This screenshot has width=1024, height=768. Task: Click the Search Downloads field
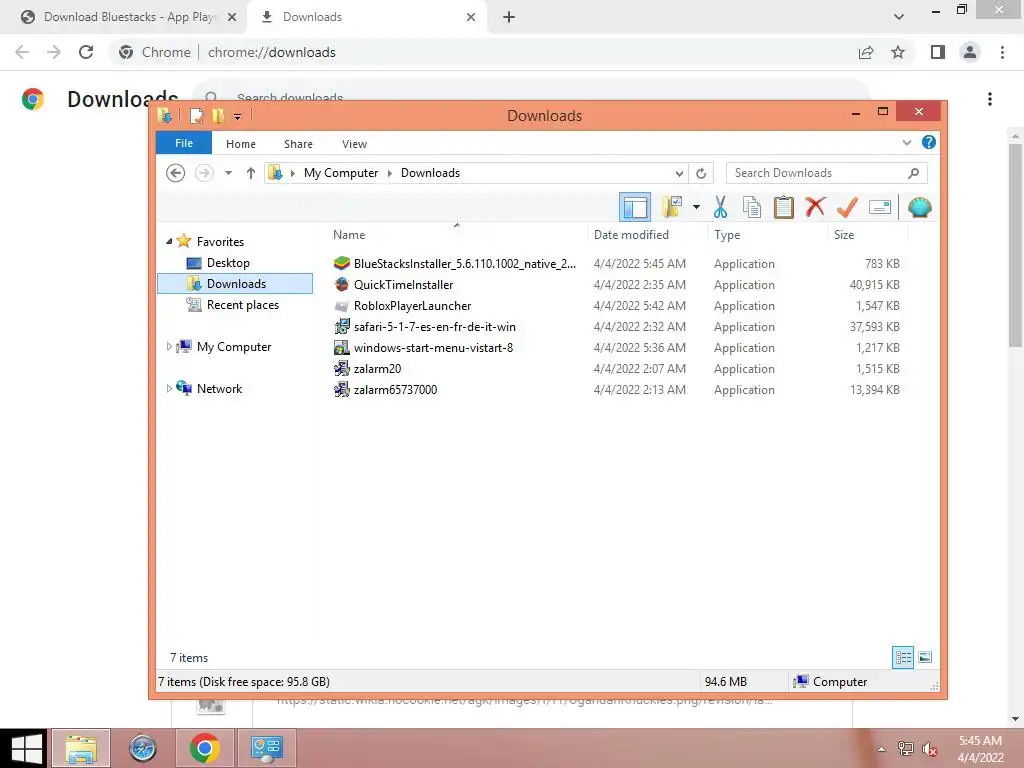[x=826, y=173]
